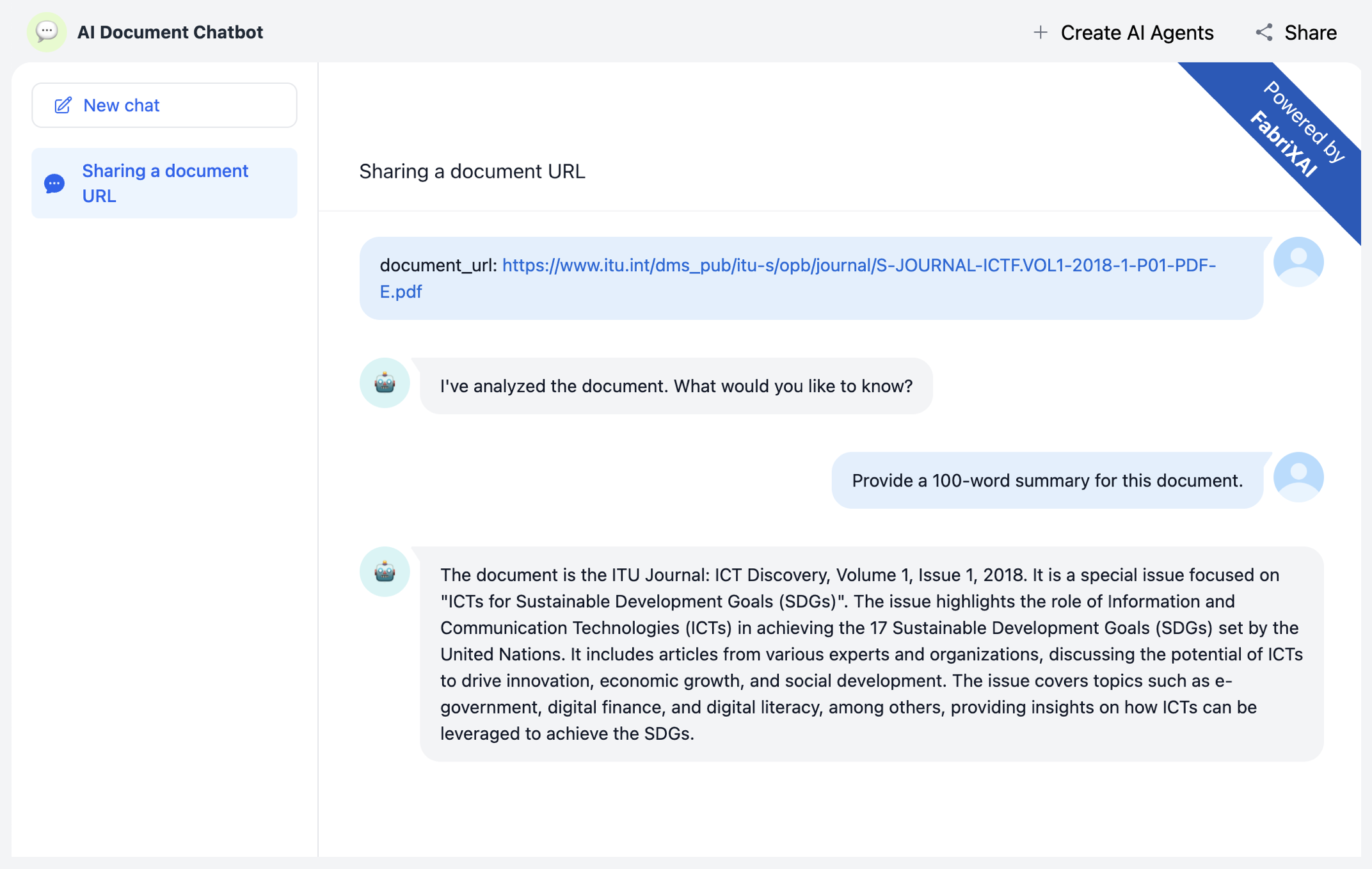
Task: Click user avatar beside summary request
Action: coord(1298,477)
